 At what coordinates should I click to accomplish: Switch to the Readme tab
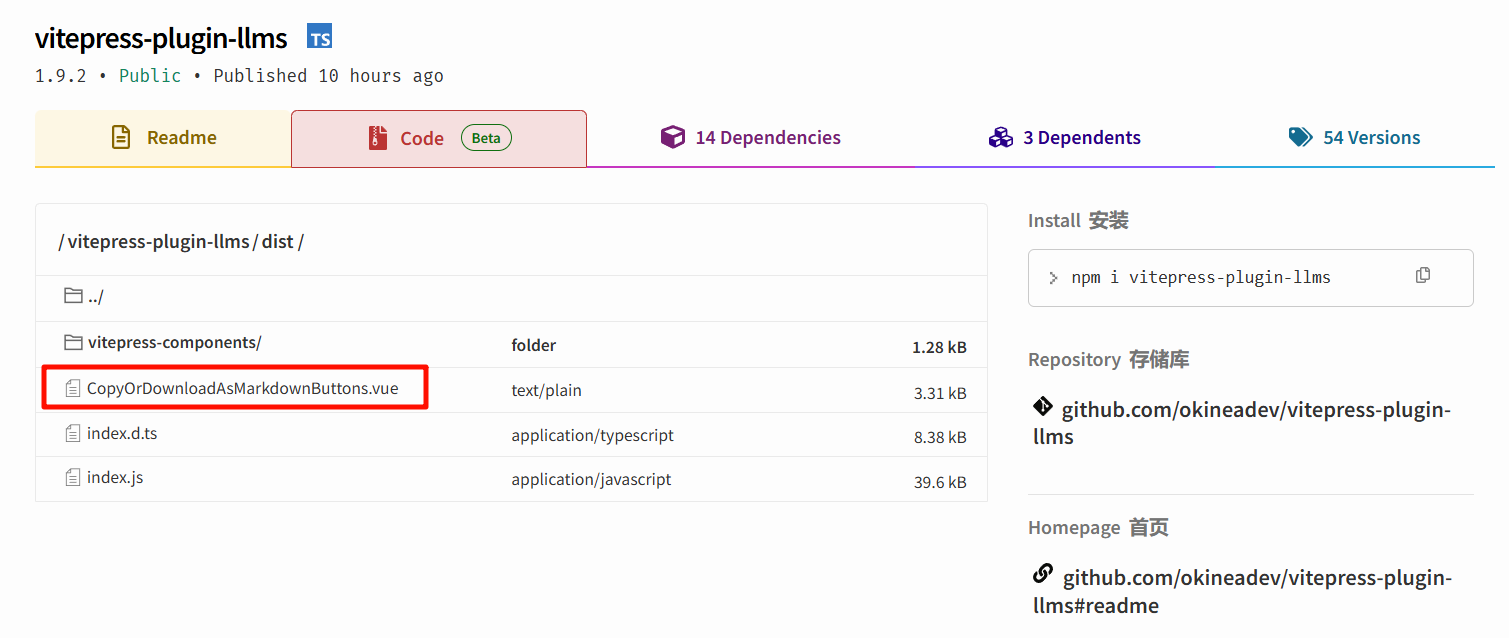163,138
